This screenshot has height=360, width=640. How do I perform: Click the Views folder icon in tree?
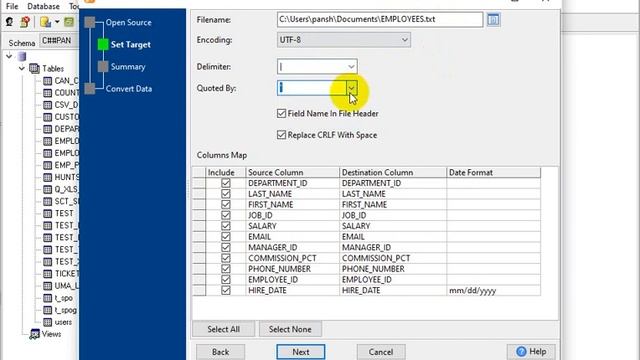tap(34, 334)
